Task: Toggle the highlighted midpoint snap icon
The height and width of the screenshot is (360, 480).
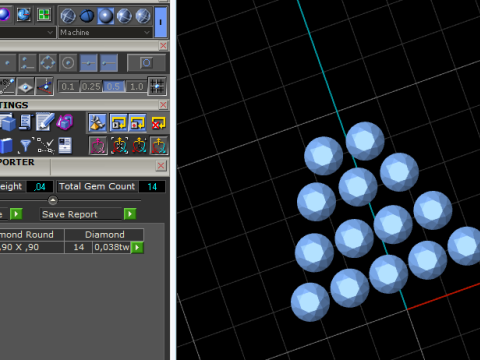Action: click(88, 63)
